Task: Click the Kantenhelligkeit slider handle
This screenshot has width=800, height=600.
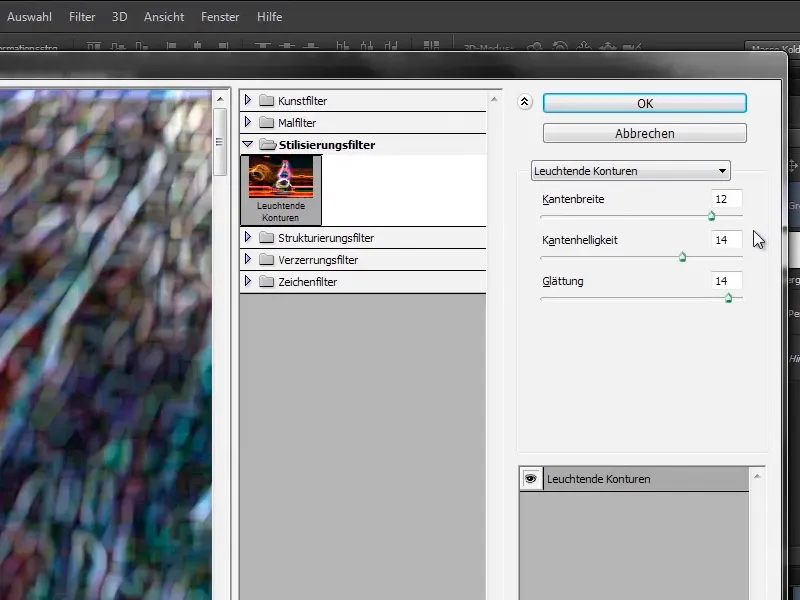Action: pos(683,257)
